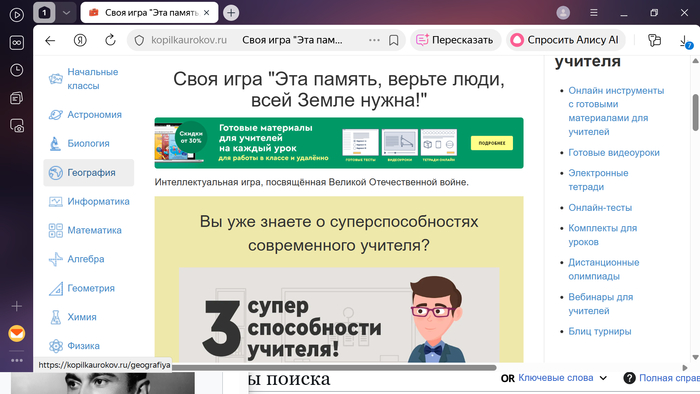This screenshot has height=394, width=700.
Task: Open Электронные тетради link
Action: tap(598, 180)
